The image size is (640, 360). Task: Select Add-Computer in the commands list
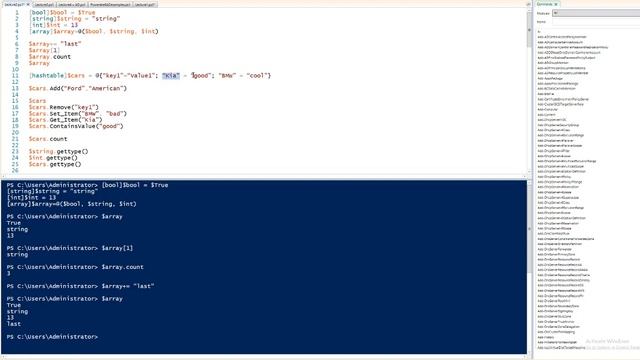tap(548, 109)
